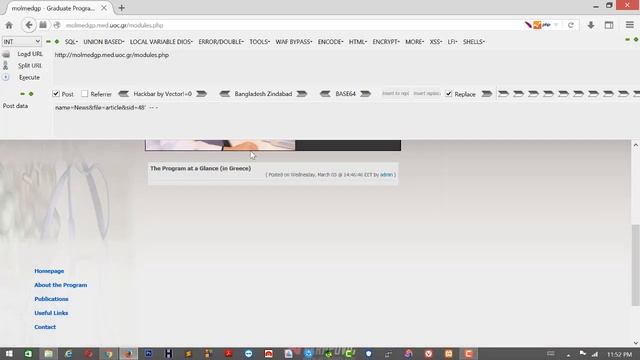The width and height of the screenshot is (640, 360).
Task: Open the LFI menu
Action: coord(453,42)
